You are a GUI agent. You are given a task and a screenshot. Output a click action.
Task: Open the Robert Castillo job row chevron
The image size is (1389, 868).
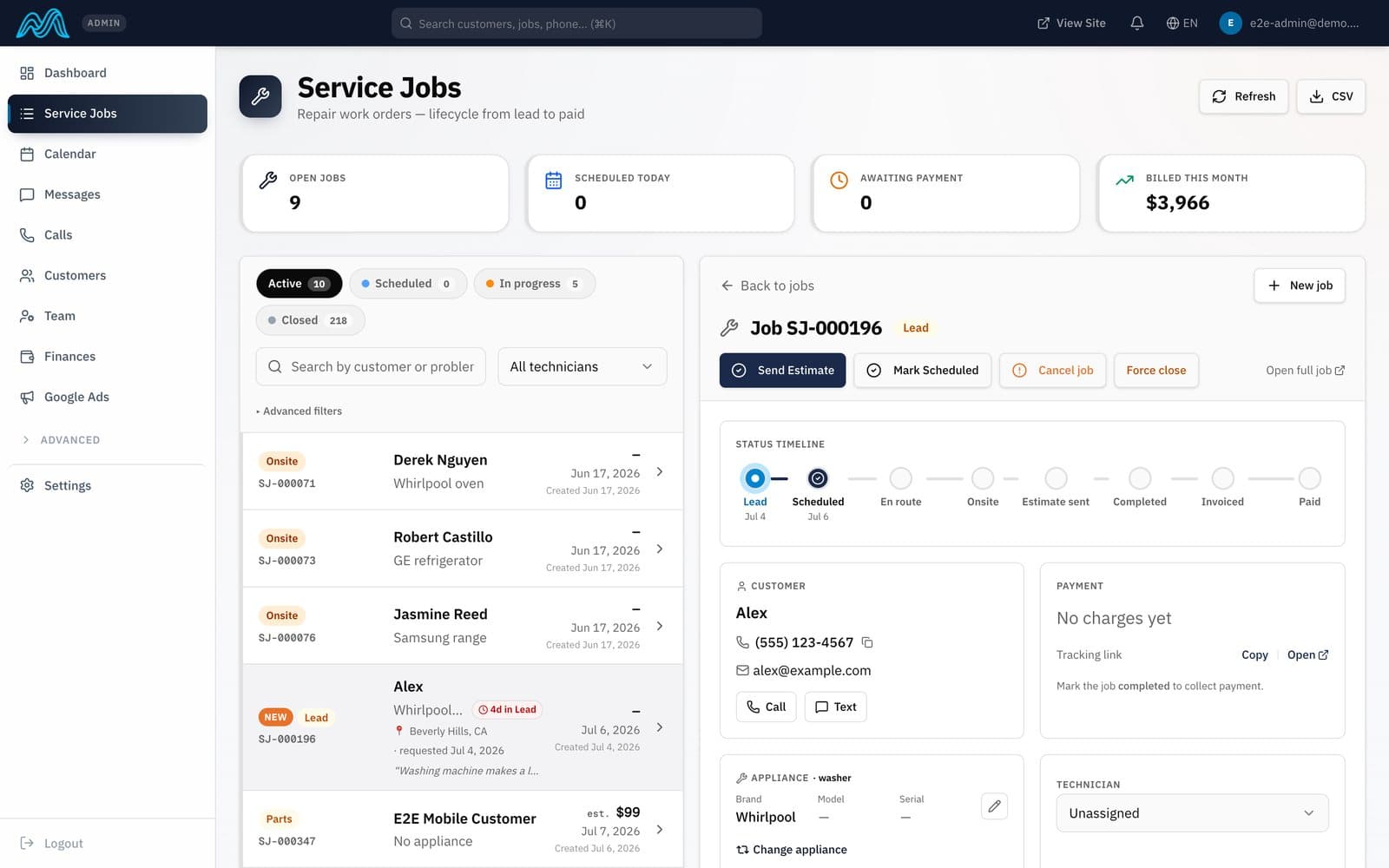tap(660, 549)
